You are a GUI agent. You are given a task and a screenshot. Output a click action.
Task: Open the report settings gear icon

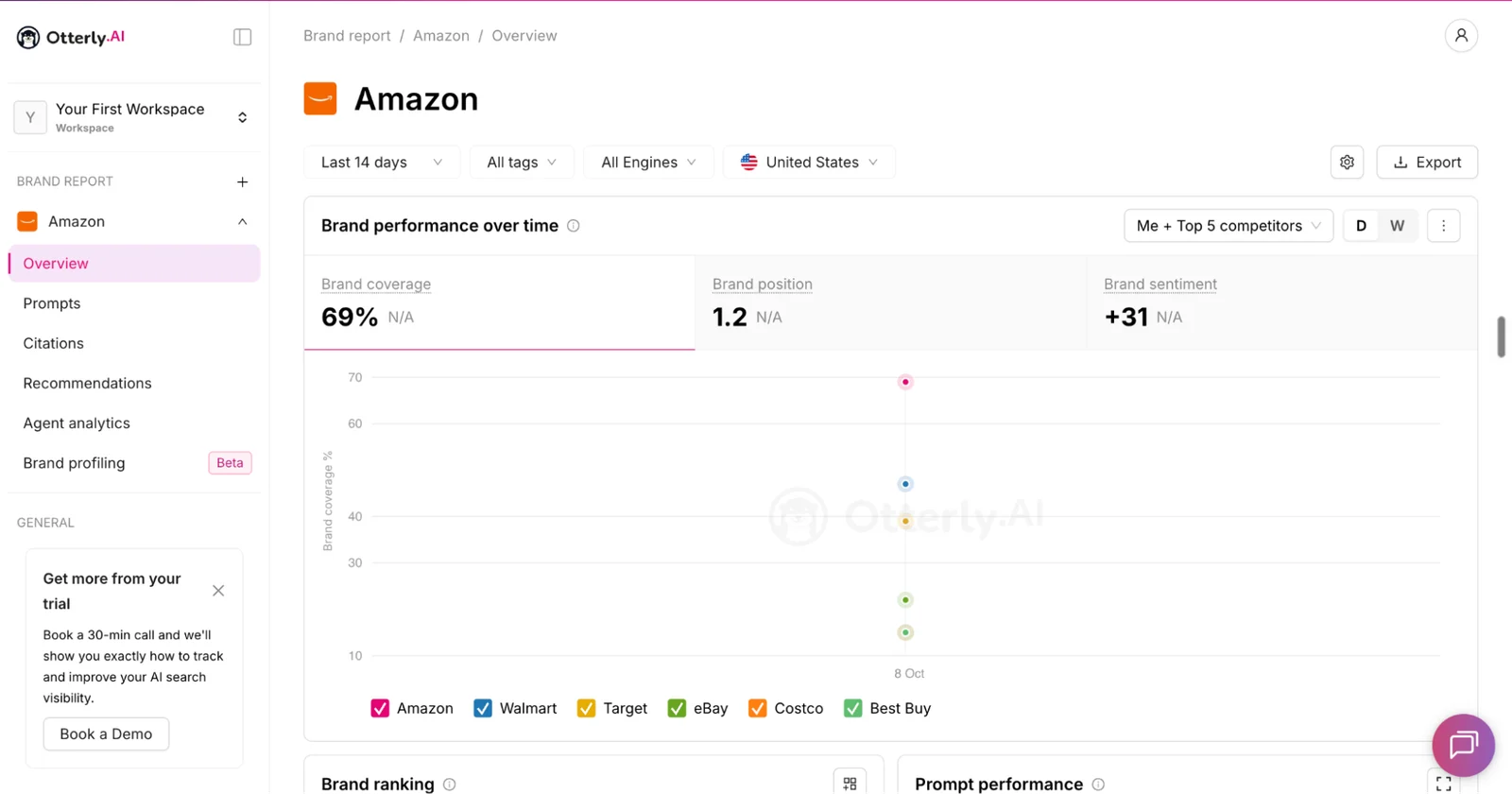pyautogui.click(x=1347, y=163)
